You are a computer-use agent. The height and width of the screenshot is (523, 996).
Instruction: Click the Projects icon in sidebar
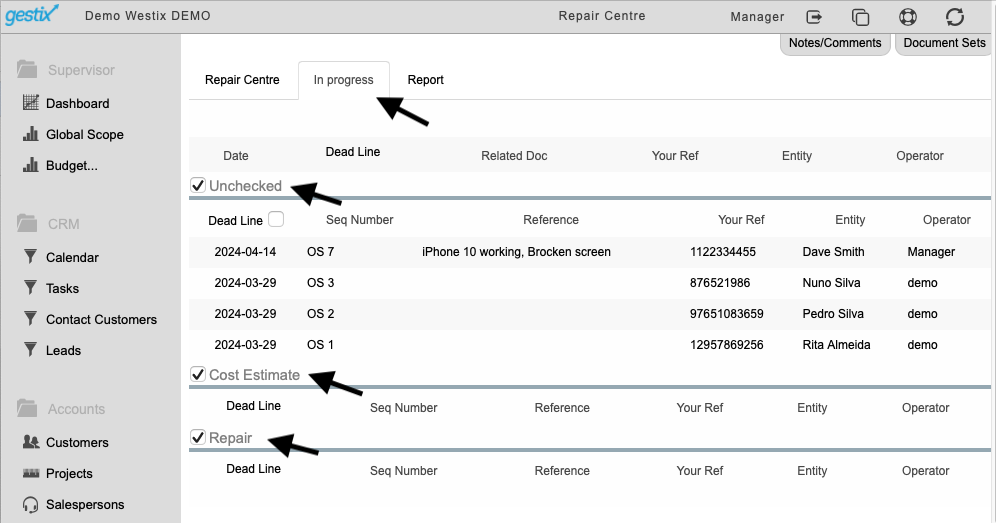30,473
